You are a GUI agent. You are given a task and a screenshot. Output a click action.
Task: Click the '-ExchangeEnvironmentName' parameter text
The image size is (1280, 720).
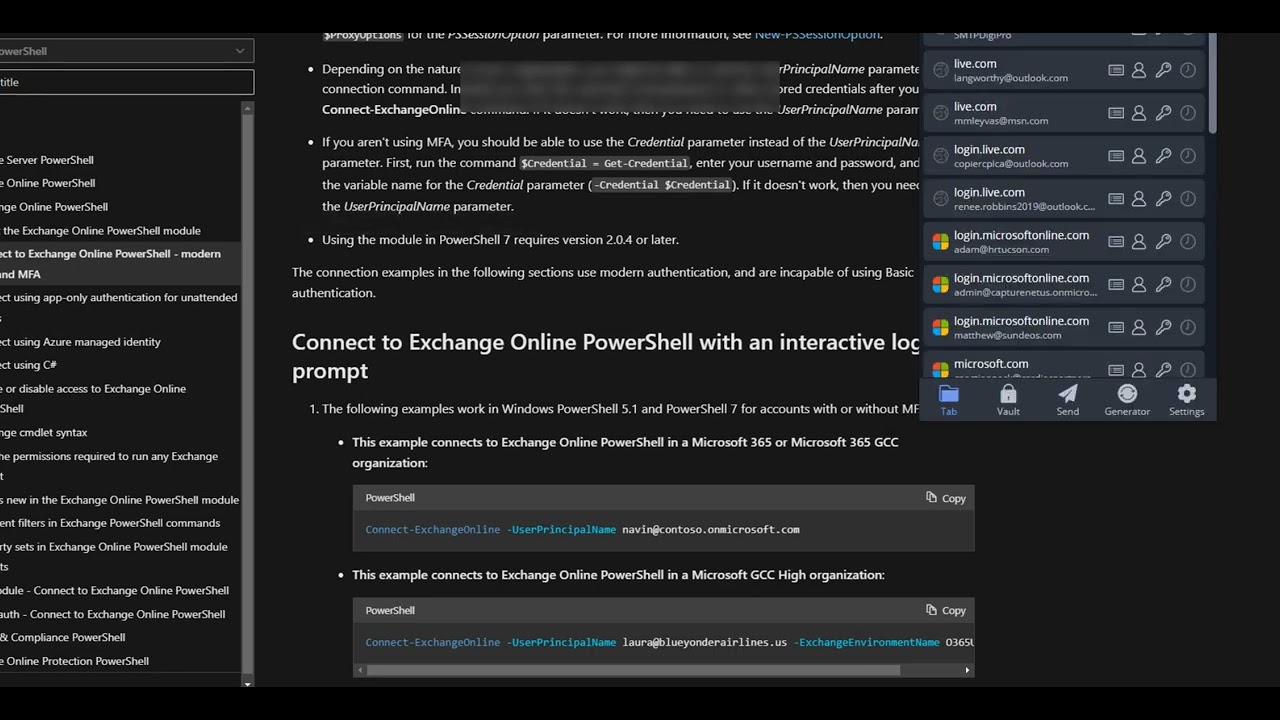[x=866, y=642]
